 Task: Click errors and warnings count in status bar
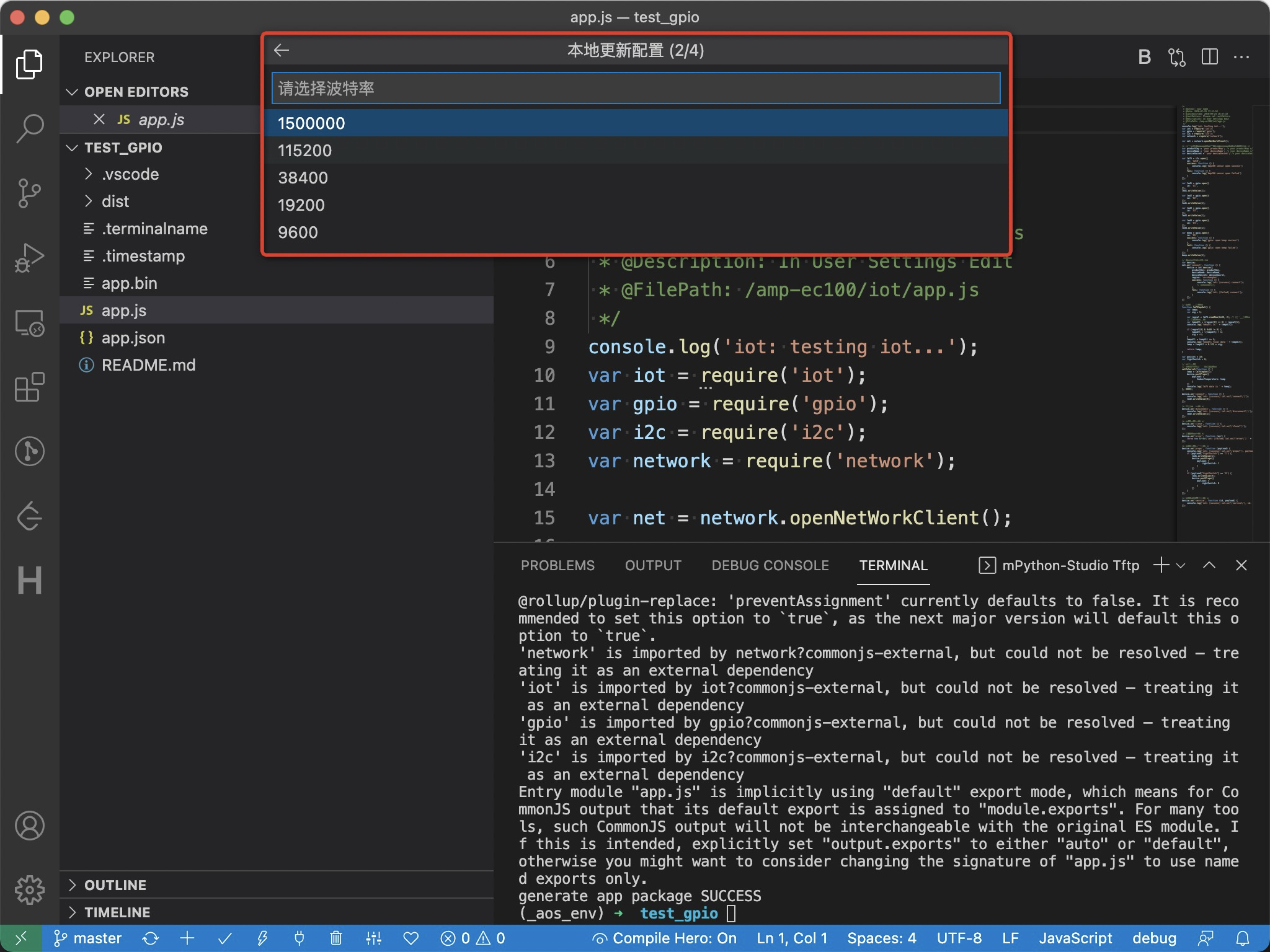tap(473, 938)
